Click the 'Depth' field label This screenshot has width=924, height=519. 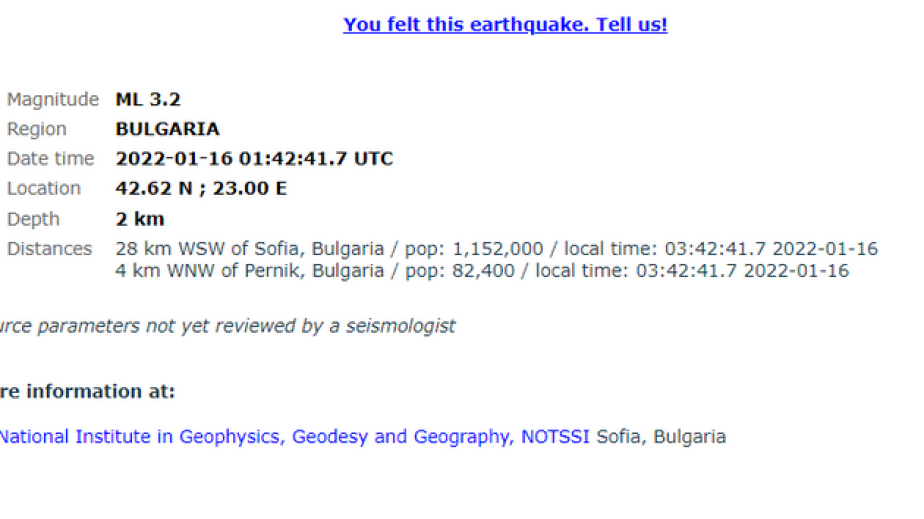33,219
